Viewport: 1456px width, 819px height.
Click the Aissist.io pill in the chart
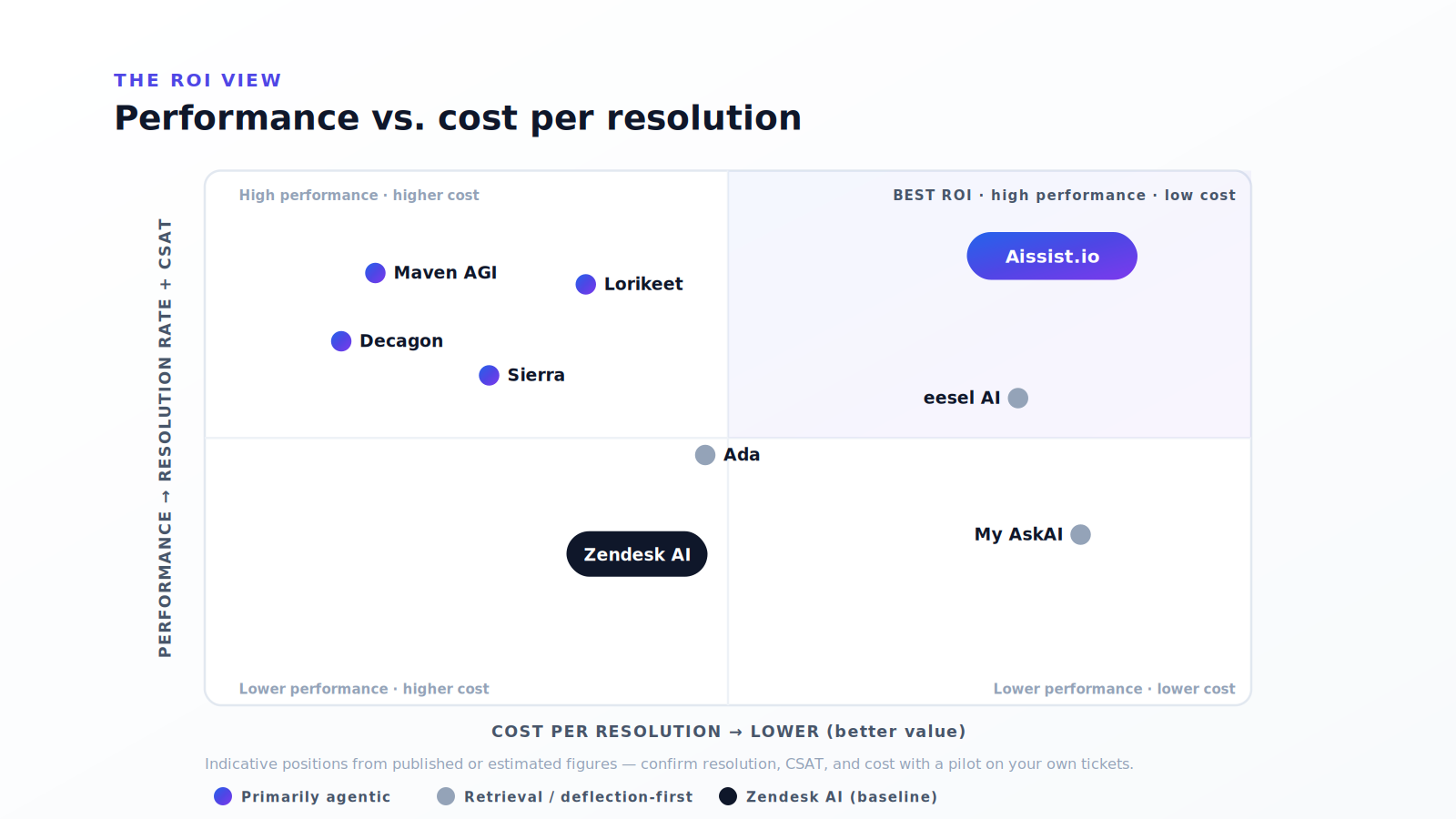coord(1052,256)
